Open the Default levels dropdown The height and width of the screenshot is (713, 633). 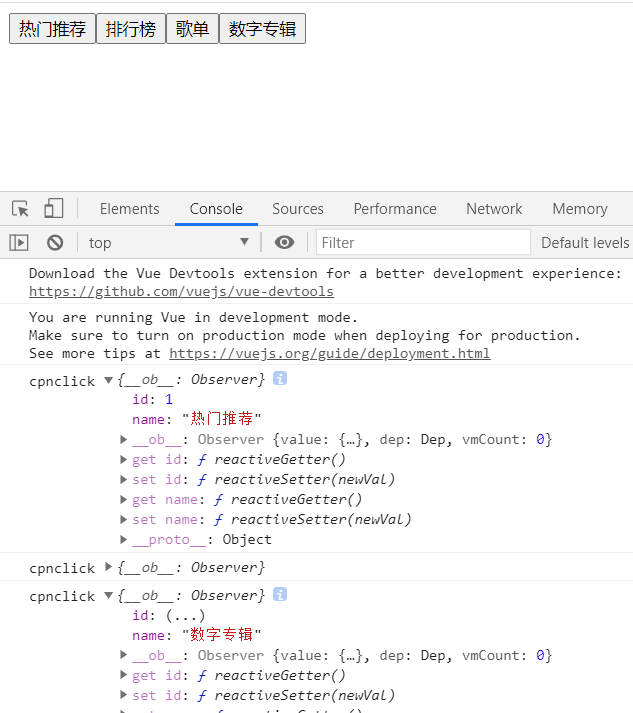[585, 243]
